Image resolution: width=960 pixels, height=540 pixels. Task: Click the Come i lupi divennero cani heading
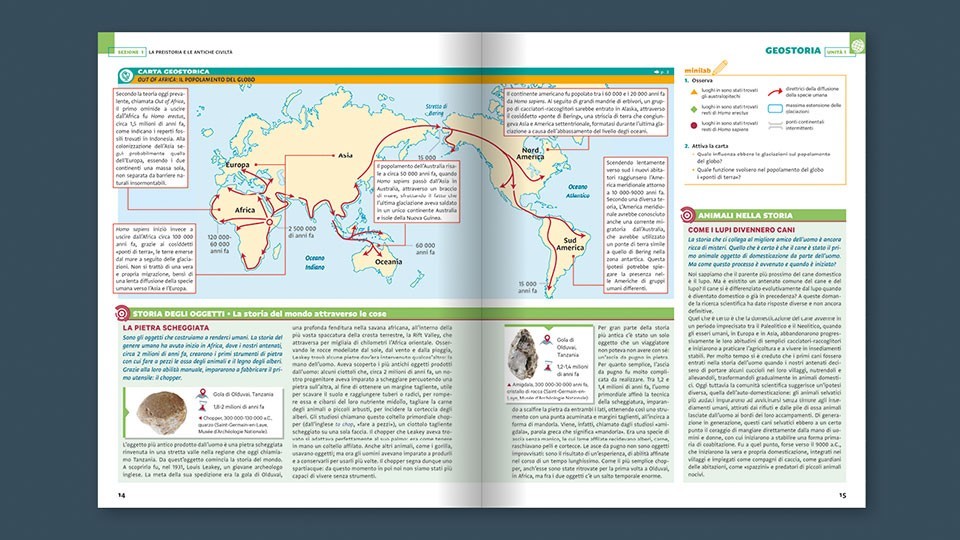coord(741,230)
